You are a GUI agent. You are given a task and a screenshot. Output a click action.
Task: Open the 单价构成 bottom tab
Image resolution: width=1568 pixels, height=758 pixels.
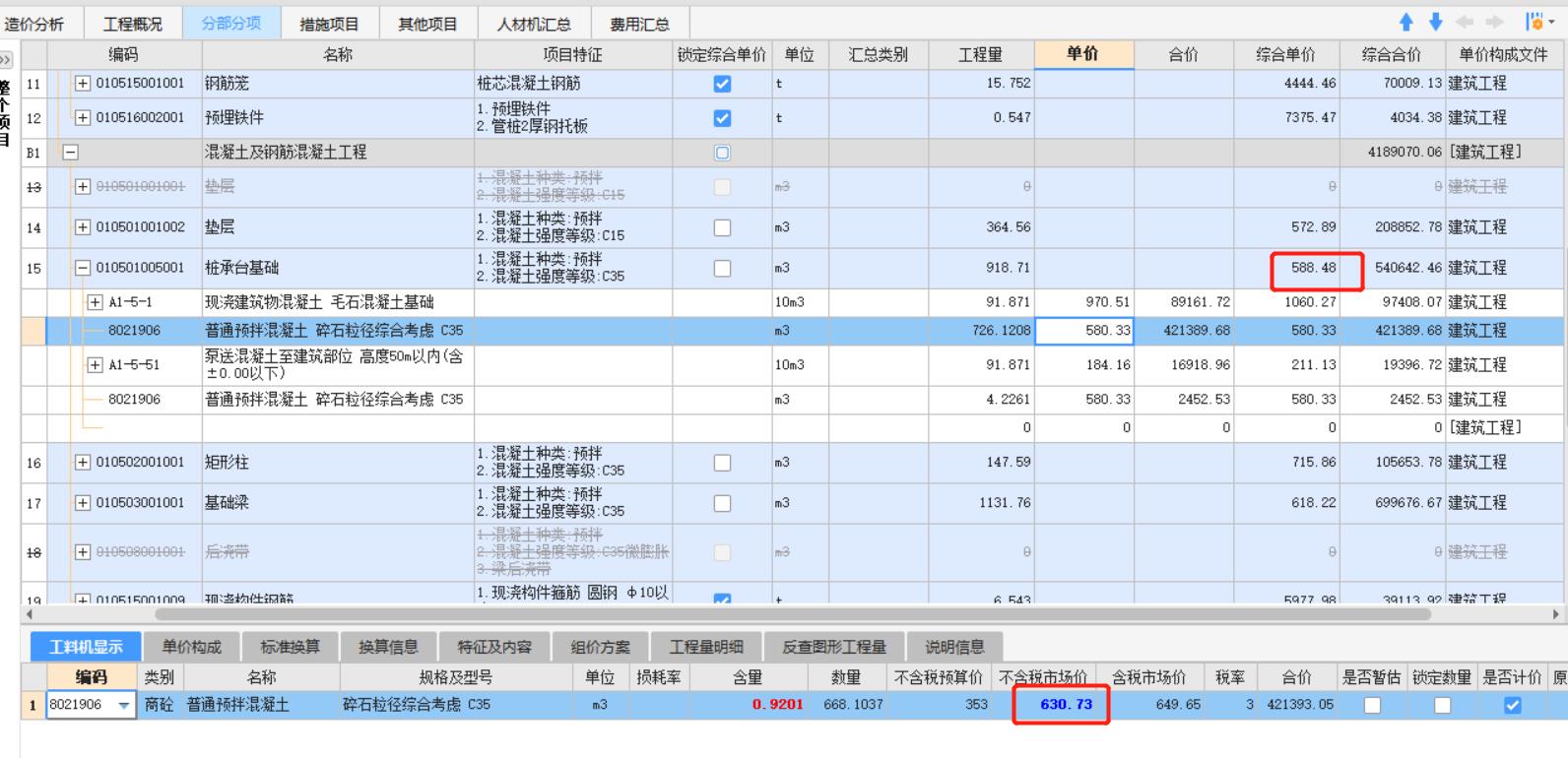pos(192,647)
